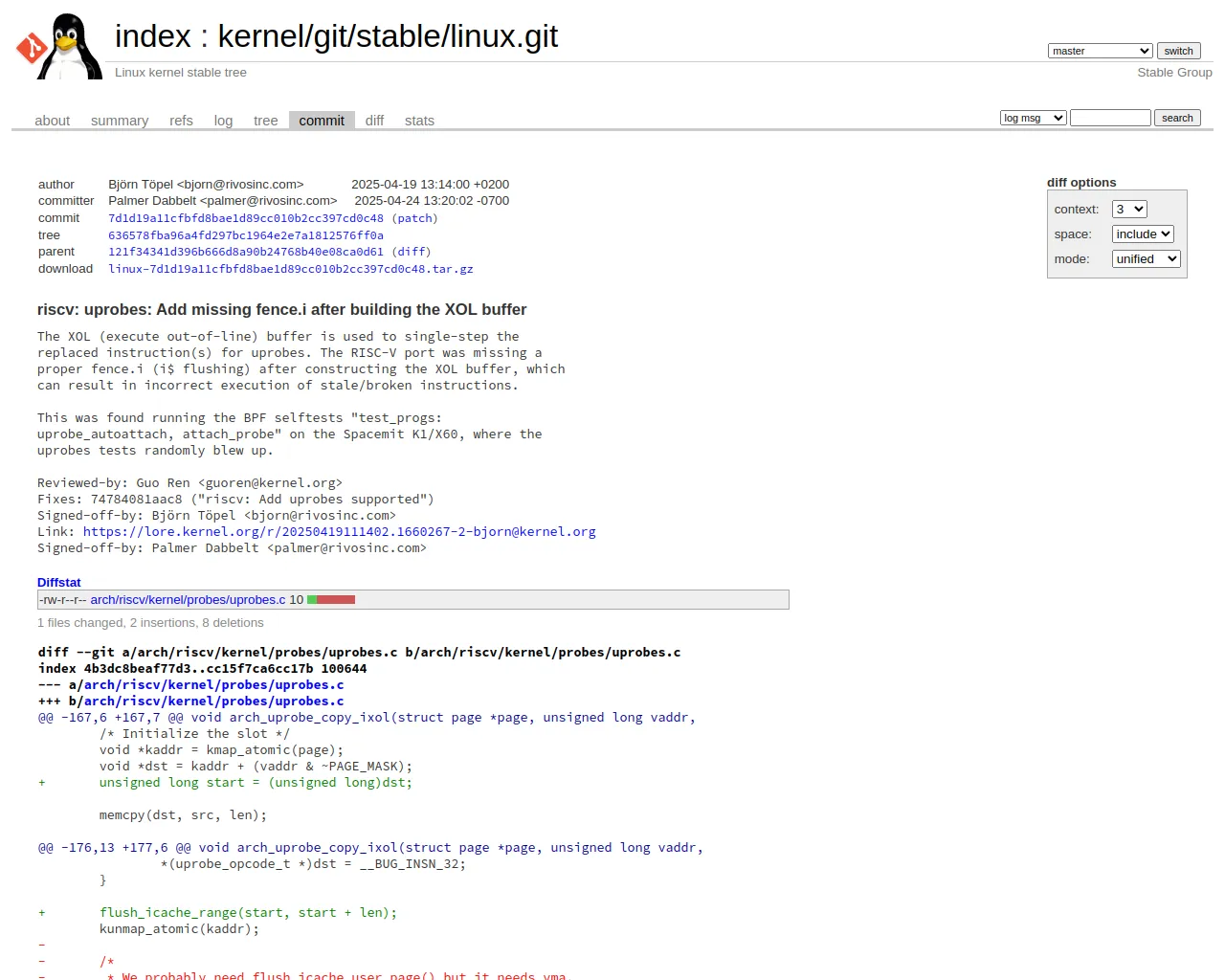
Task: Click the Linux kernel stable tree description
Action: point(181,72)
